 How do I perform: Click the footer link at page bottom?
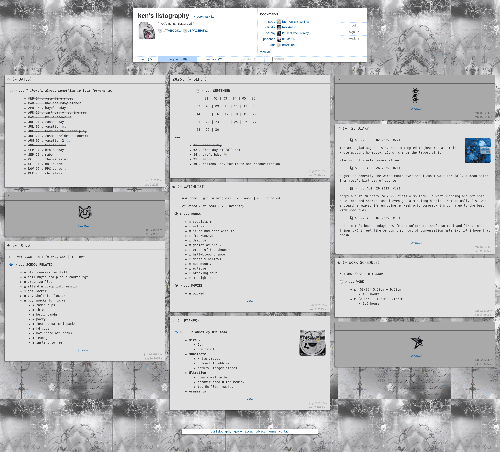(250, 431)
